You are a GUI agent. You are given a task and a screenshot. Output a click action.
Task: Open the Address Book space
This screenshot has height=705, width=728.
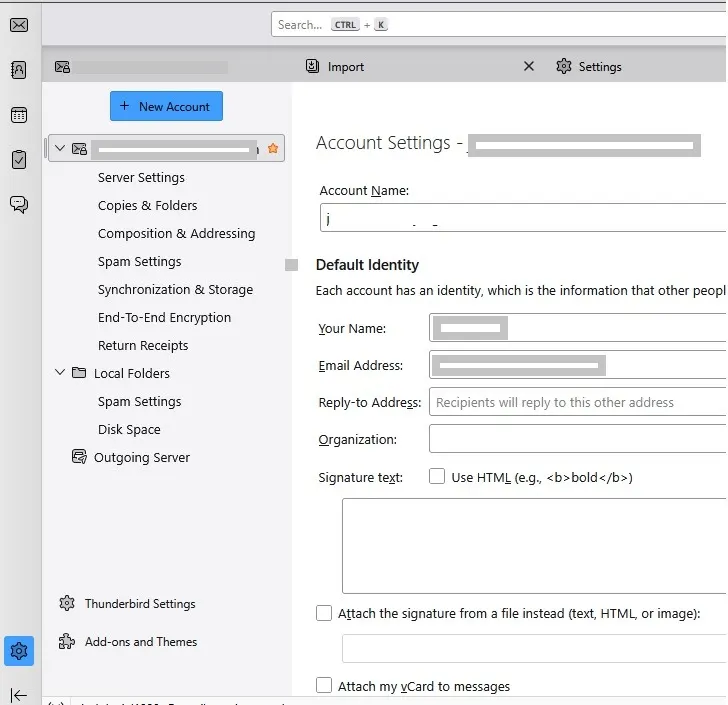pyautogui.click(x=19, y=70)
